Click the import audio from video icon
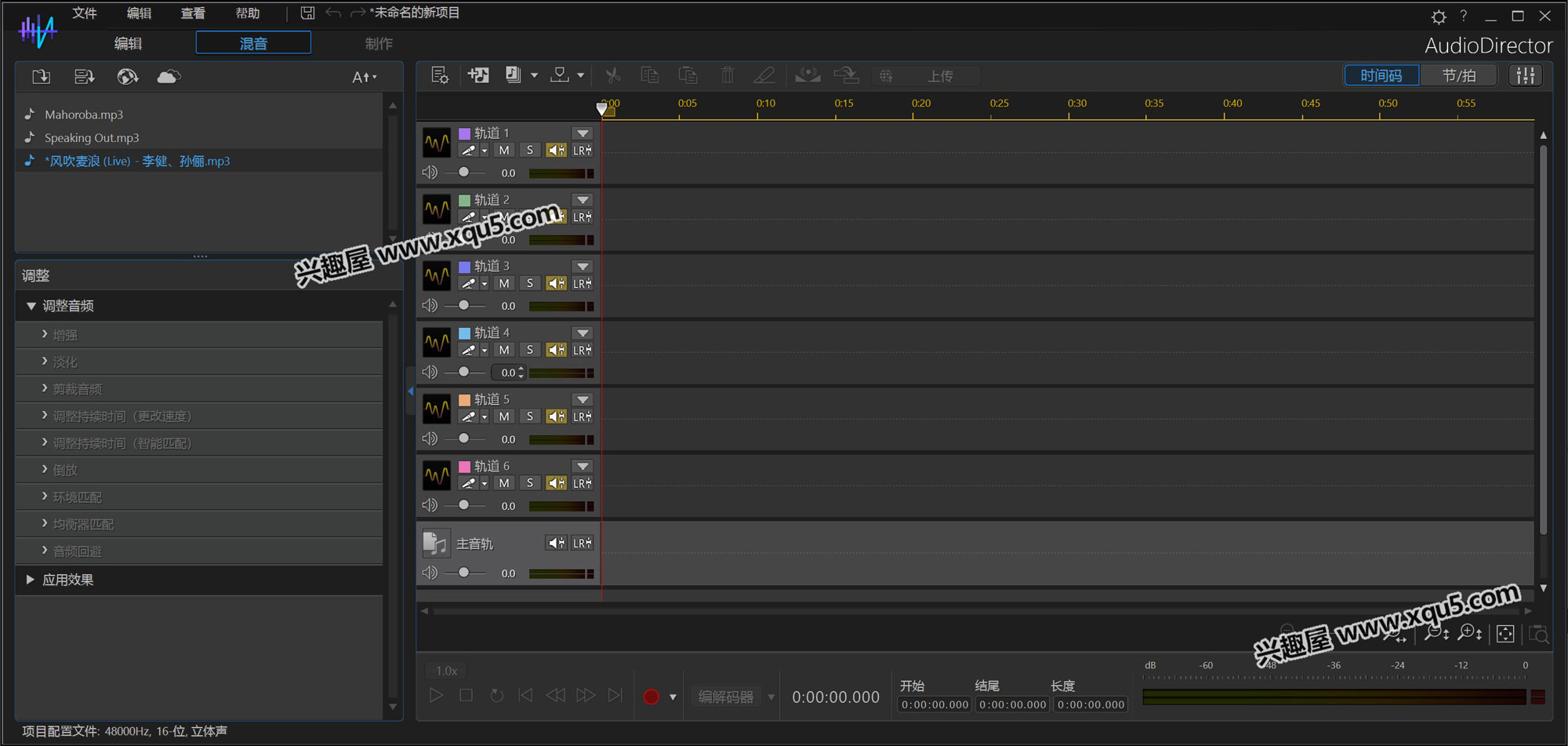Screen dimensions: 1568x746 coord(84,76)
